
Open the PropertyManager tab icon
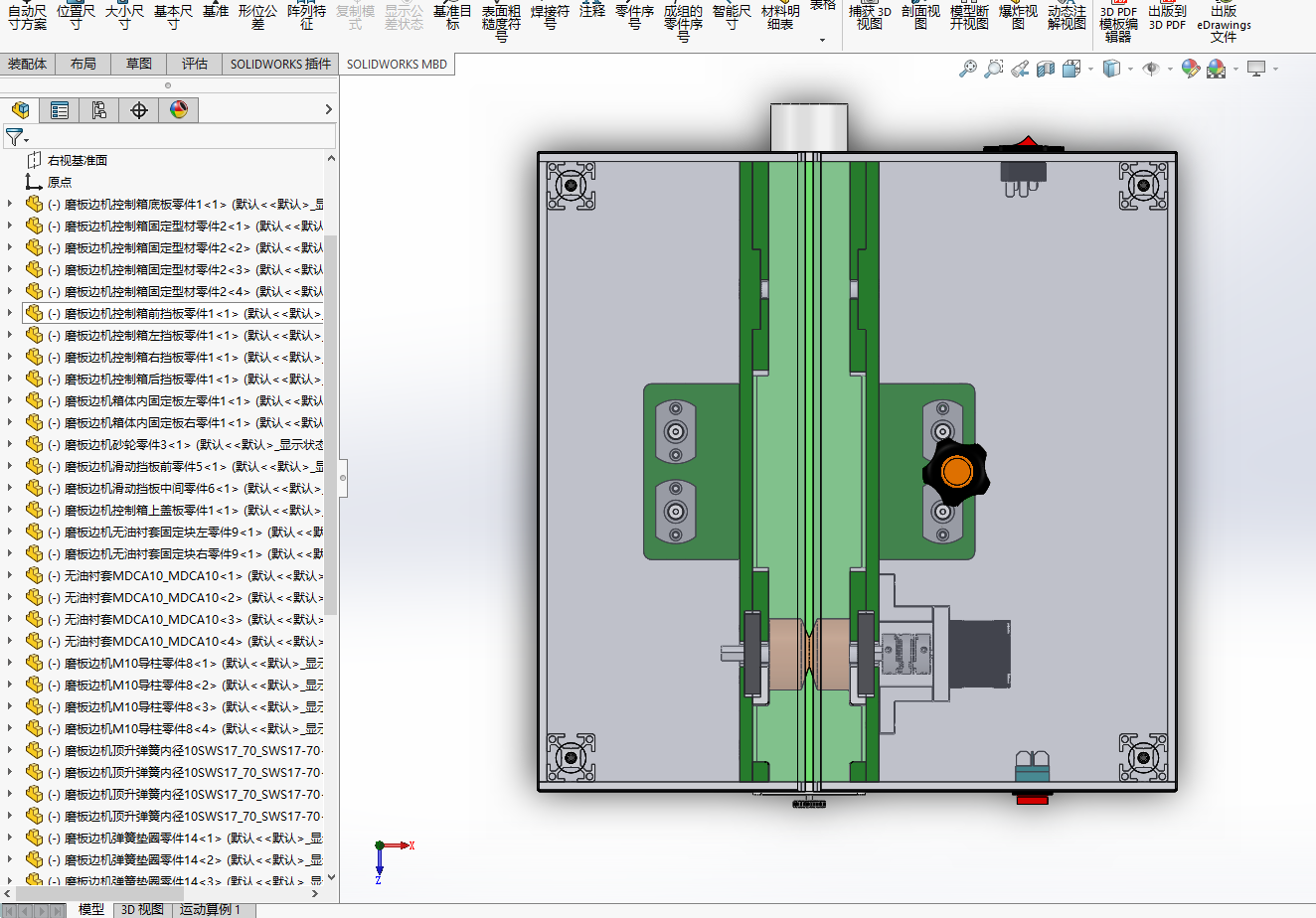pyautogui.click(x=60, y=110)
